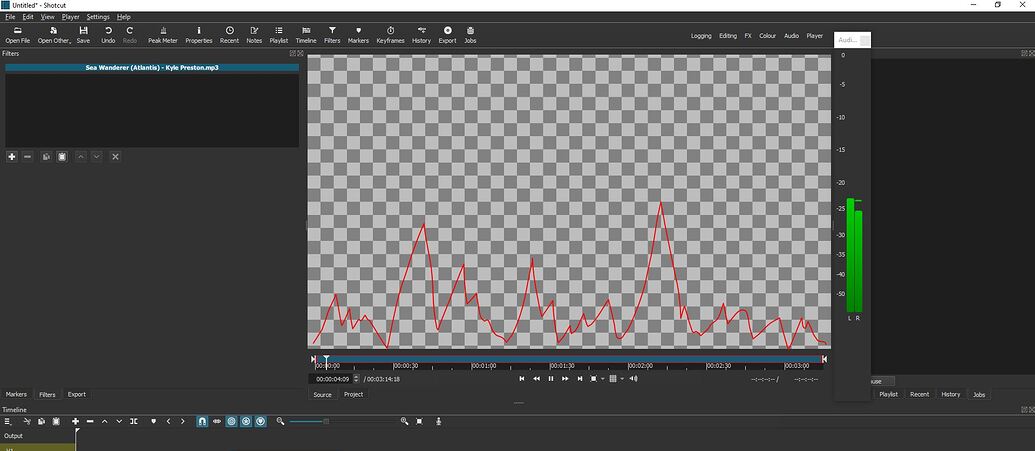Rewind playback in the player
The width and height of the screenshot is (1035, 451).
coord(536,378)
